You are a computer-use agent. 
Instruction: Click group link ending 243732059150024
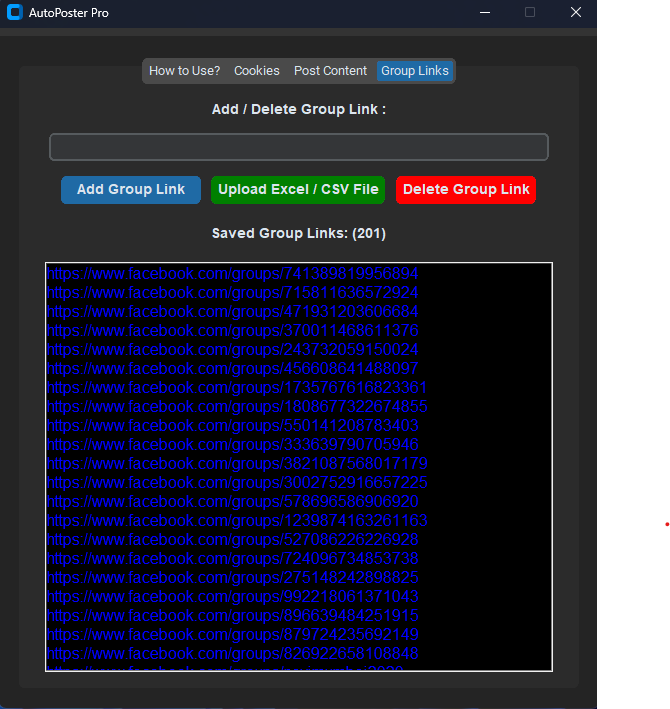(232, 350)
